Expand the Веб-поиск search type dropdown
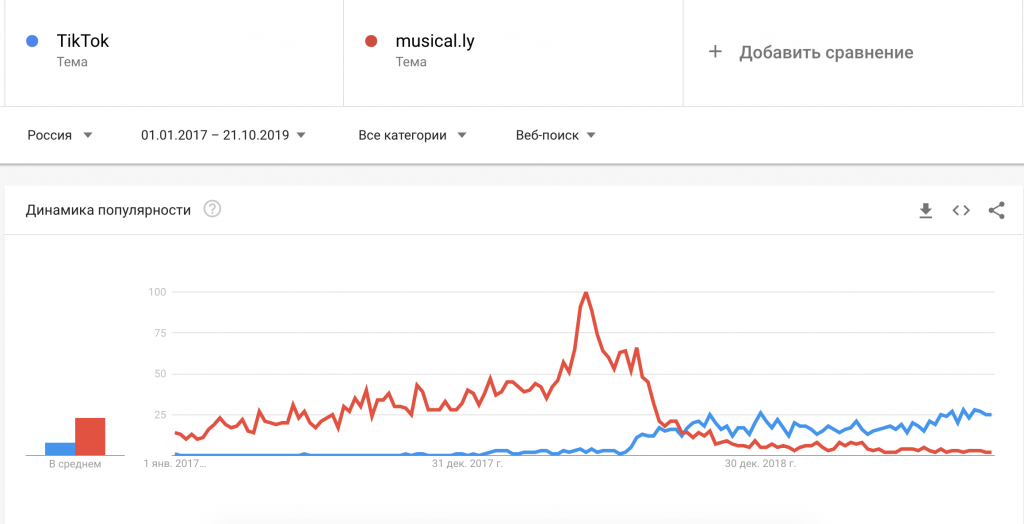The width and height of the screenshot is (1024, 524). click(x=556, y=135)
